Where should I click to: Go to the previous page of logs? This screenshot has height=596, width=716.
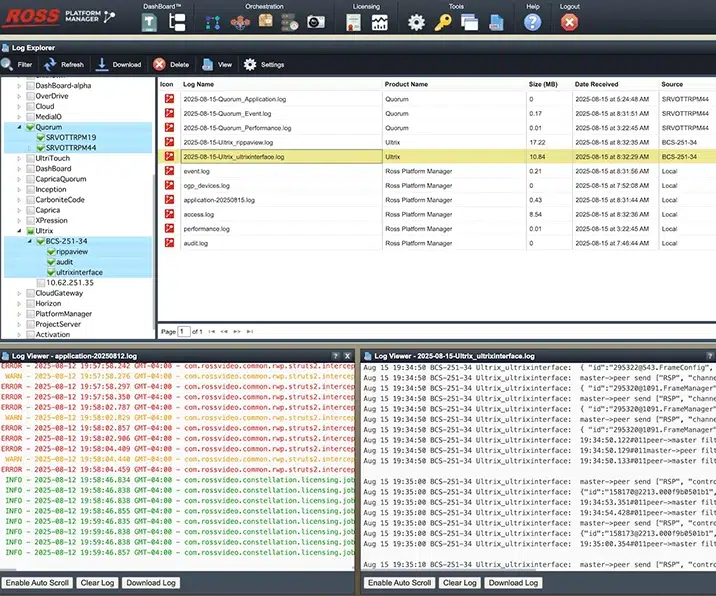tap(224, 332)
